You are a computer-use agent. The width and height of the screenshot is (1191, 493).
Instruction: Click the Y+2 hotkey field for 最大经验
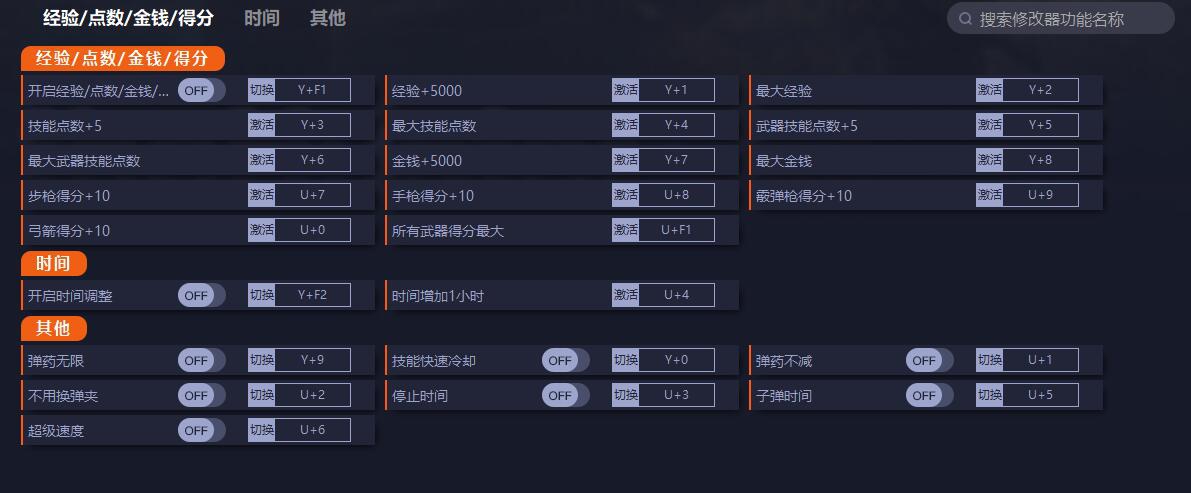coord(1040,91)
